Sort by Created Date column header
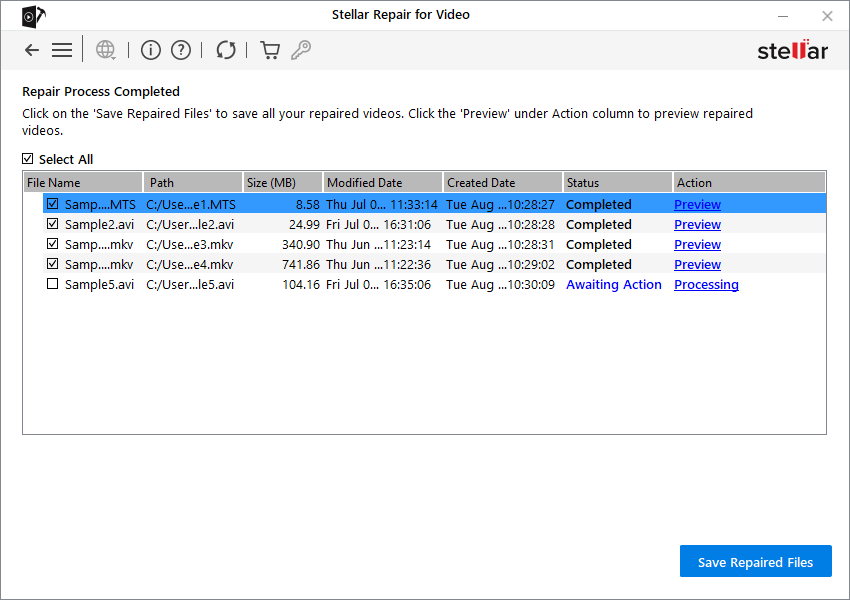 pyautogui.click(x=503, y=183)
